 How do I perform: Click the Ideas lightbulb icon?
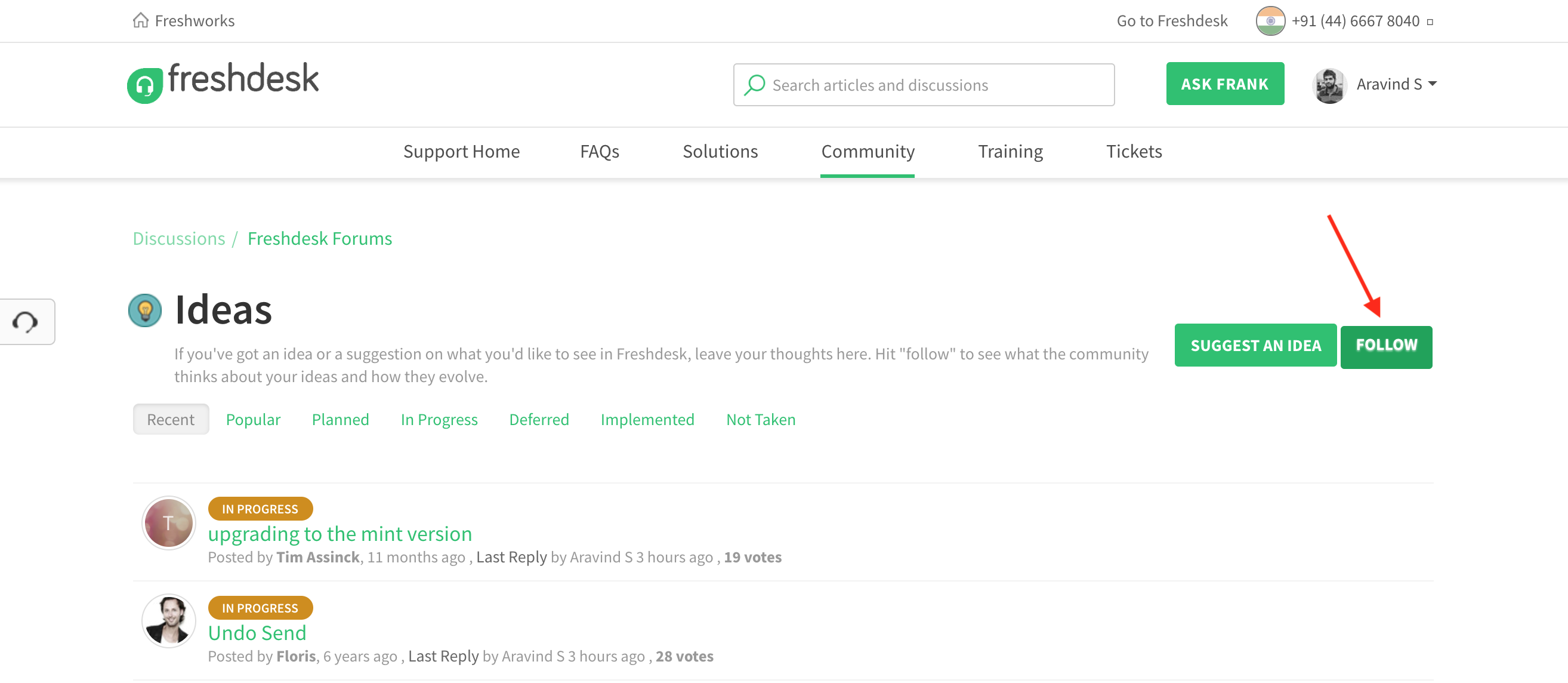pyautogui.click(x=145, y=310)
